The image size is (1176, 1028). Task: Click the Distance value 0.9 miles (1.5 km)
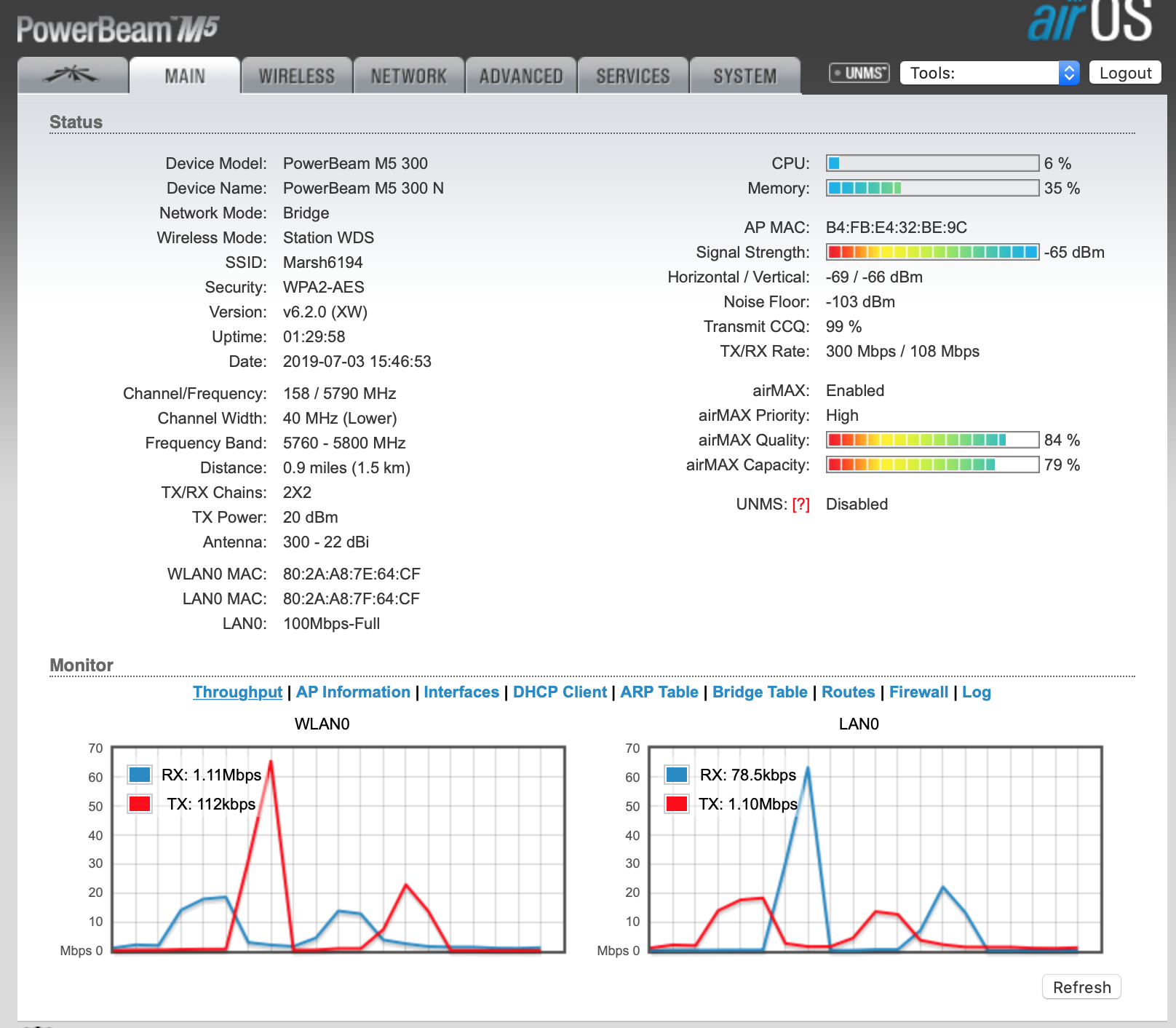click(346, 468)
